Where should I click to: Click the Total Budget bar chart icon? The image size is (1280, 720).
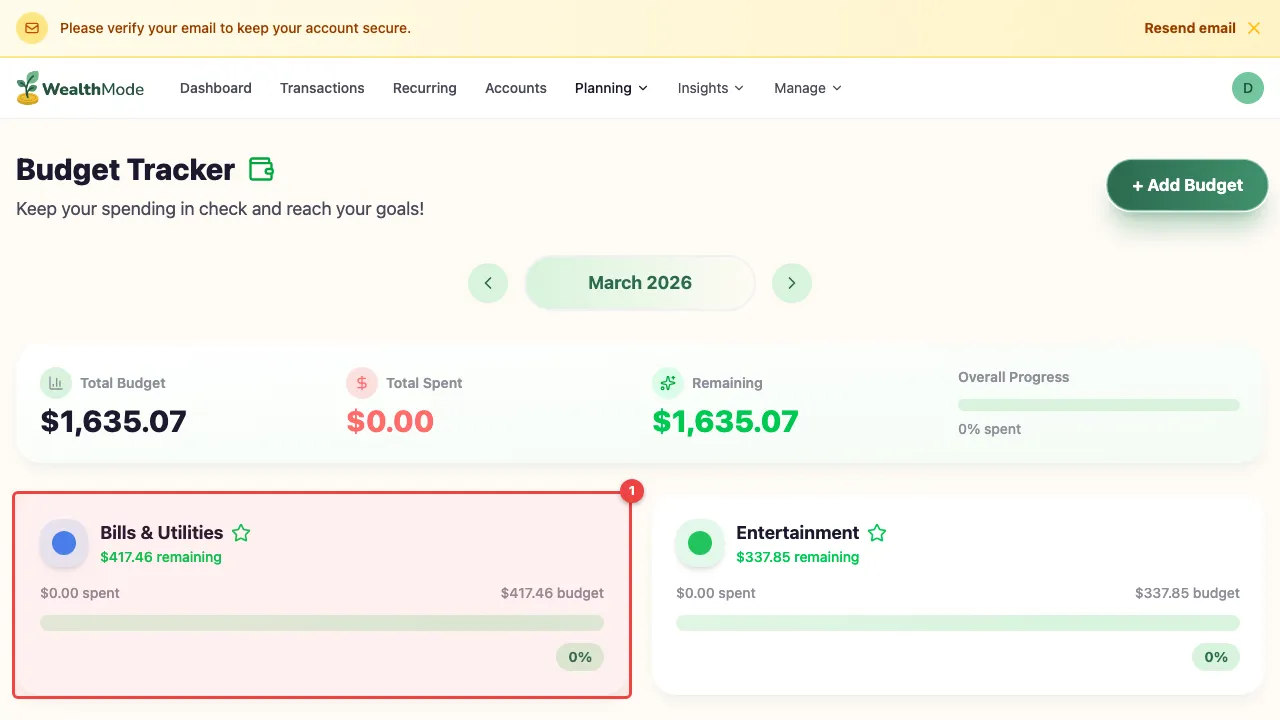pos(55,383)
